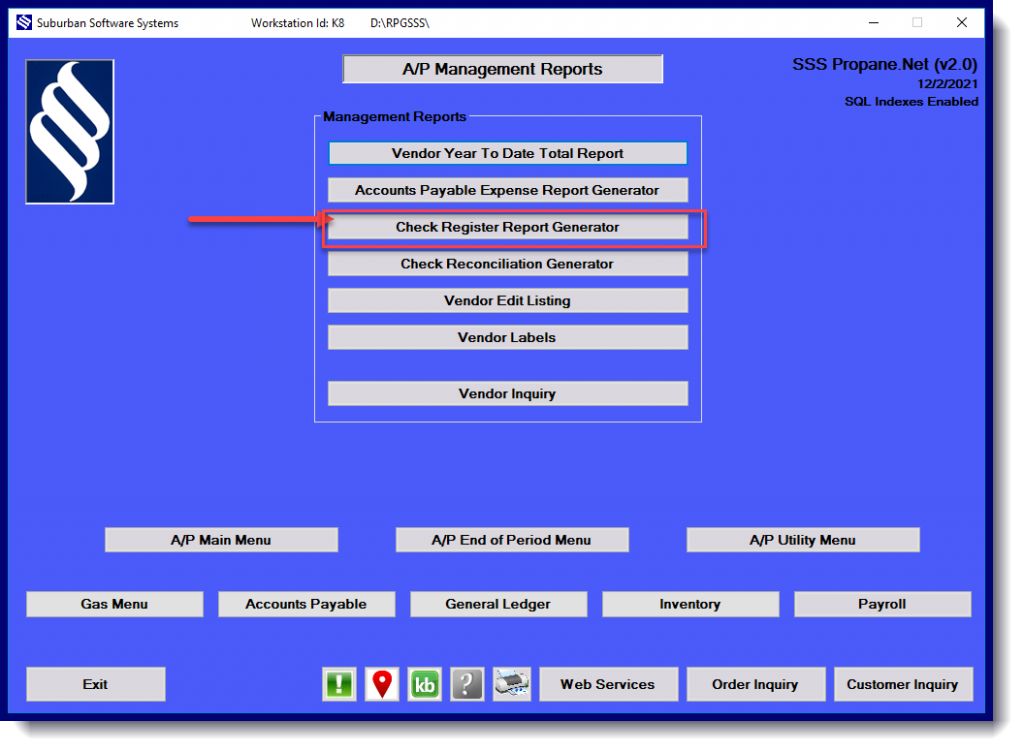This screenshot has height=752, width=1024.
Task: Switch to the Accounts Payable module
Action: tap(306, 604)
